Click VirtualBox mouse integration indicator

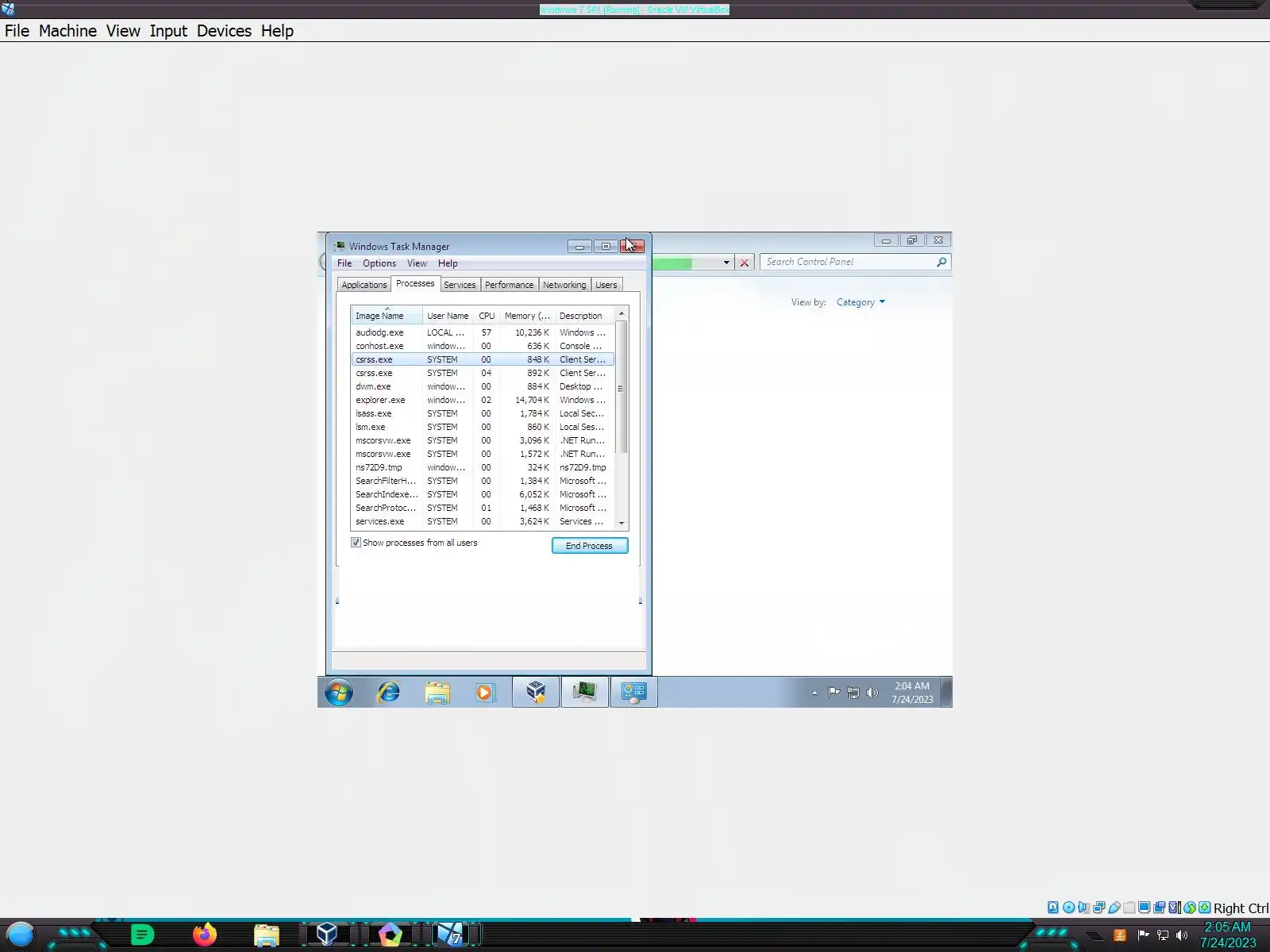1189,908
